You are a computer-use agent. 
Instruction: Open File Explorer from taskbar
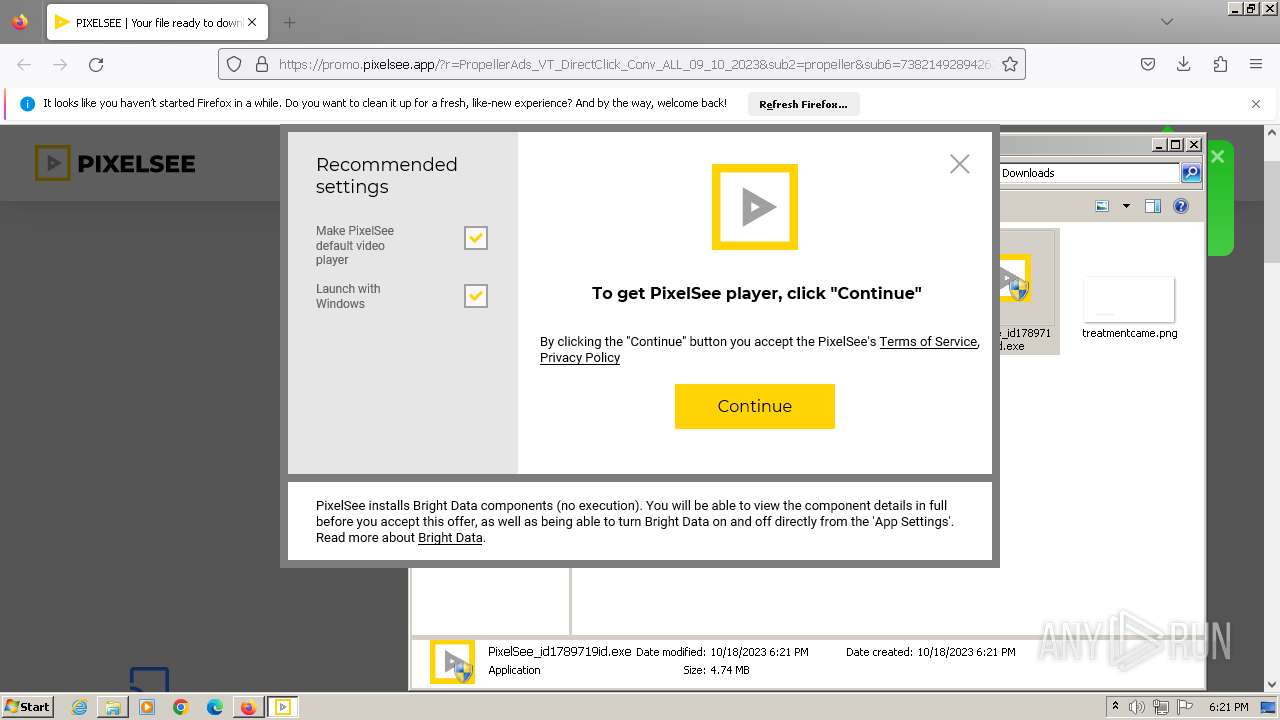pyautogui.click(x=113, y=707)
